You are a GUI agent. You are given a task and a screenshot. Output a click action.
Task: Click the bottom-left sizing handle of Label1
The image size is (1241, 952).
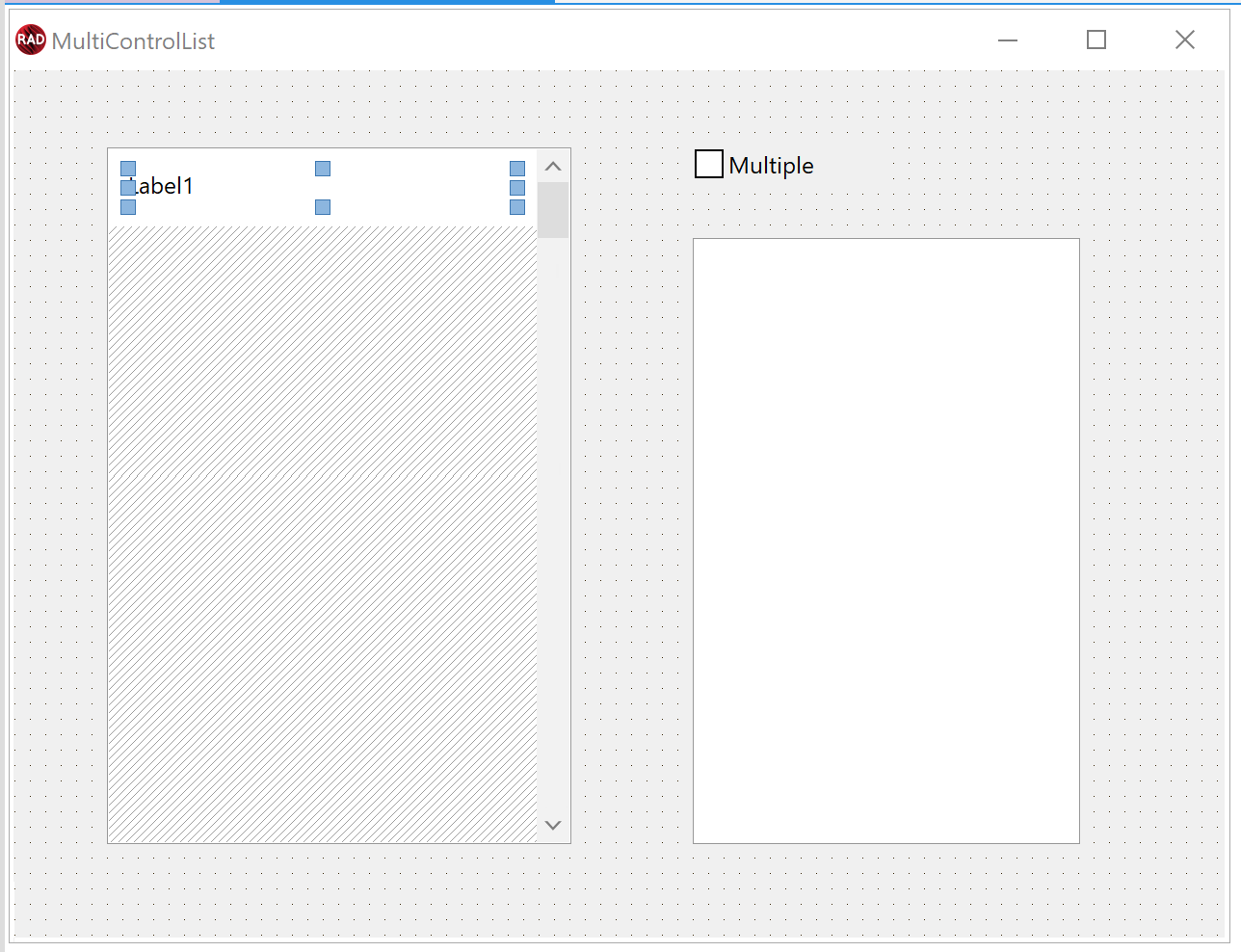(x=128, y=207)
